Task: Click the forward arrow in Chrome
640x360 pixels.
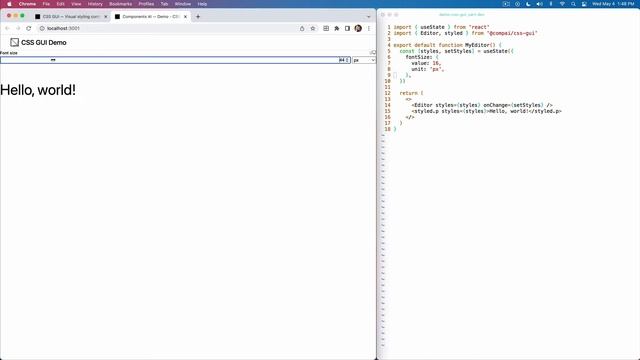Action: click(18, 28)
